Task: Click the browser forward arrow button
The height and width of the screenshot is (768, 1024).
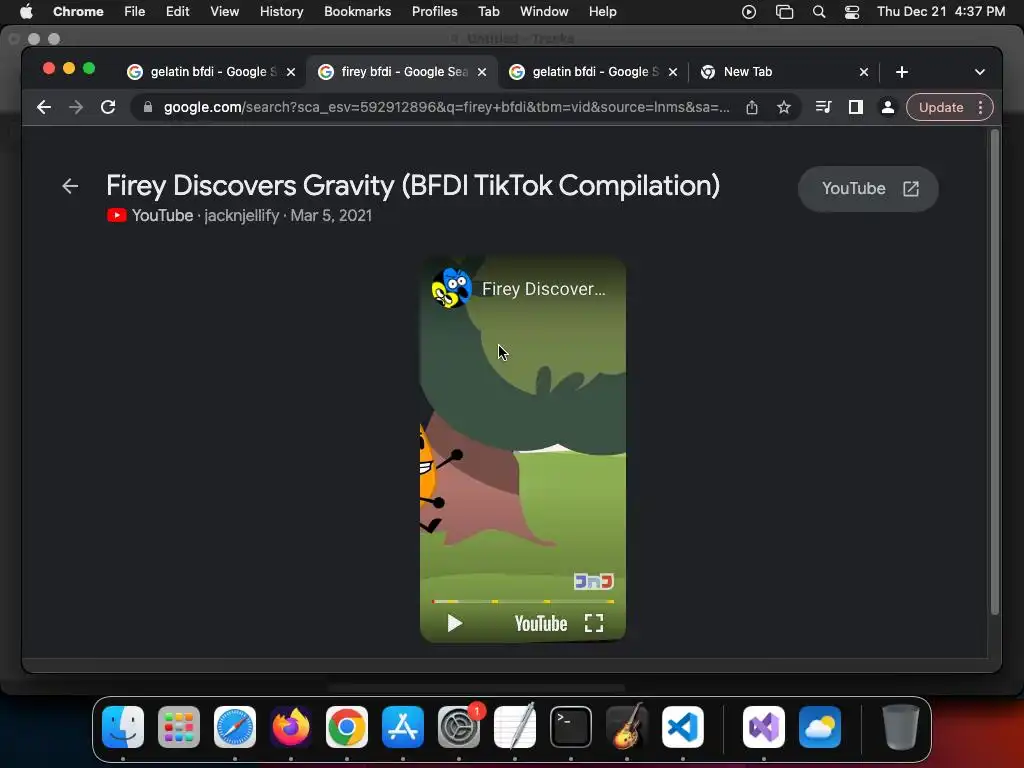Action: click(76, 107)
